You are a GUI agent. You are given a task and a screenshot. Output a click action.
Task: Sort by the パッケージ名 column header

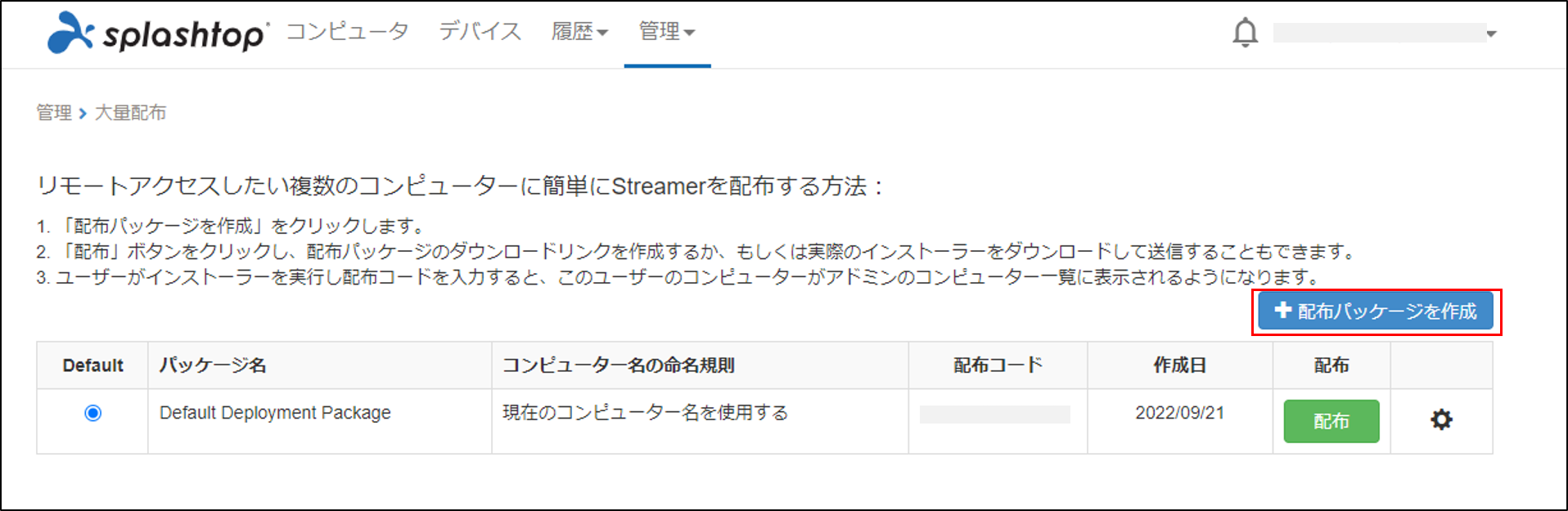click(213, 365)
